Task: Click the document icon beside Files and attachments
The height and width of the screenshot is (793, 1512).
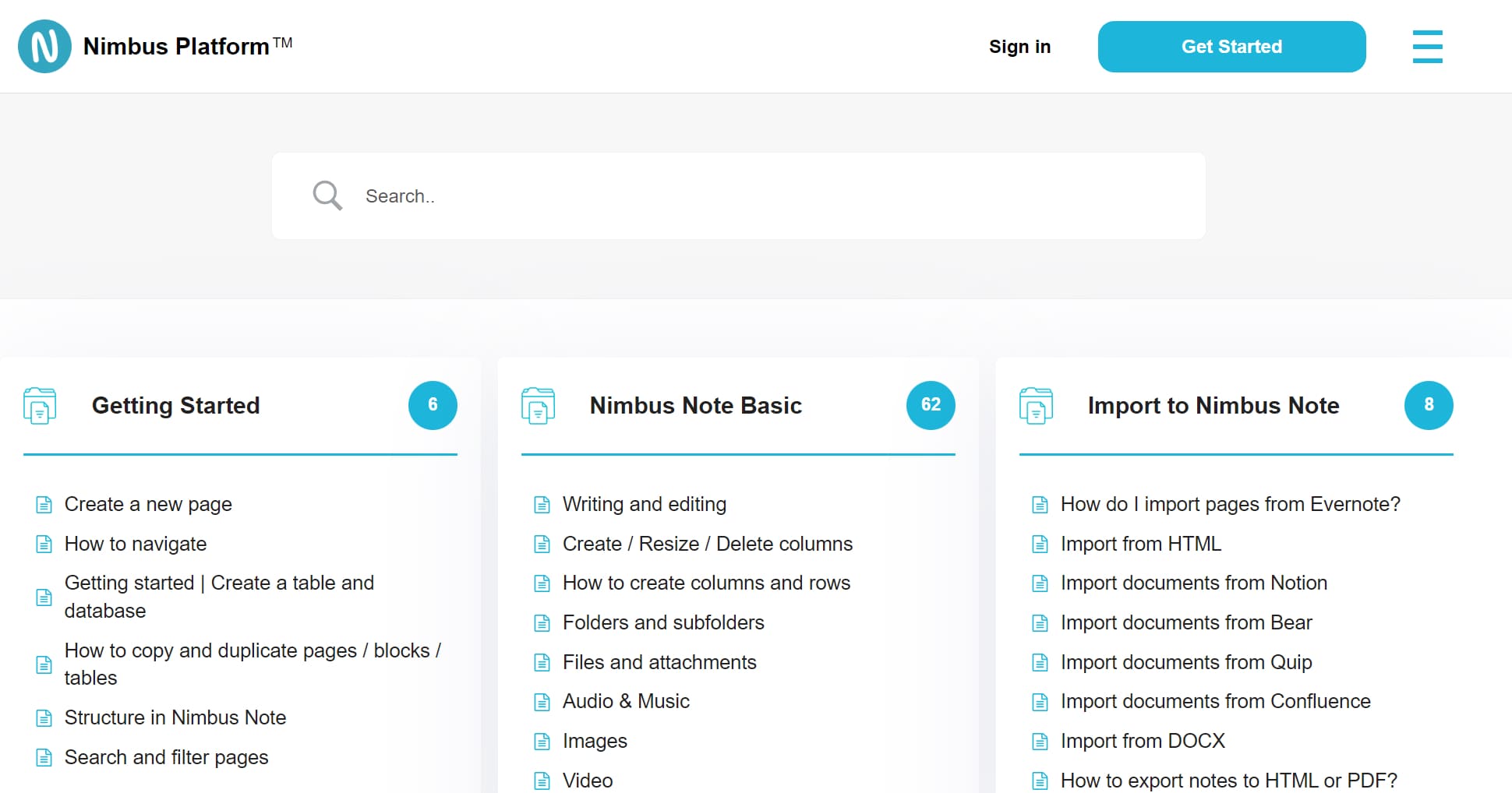Action: (x=542, y=662)
